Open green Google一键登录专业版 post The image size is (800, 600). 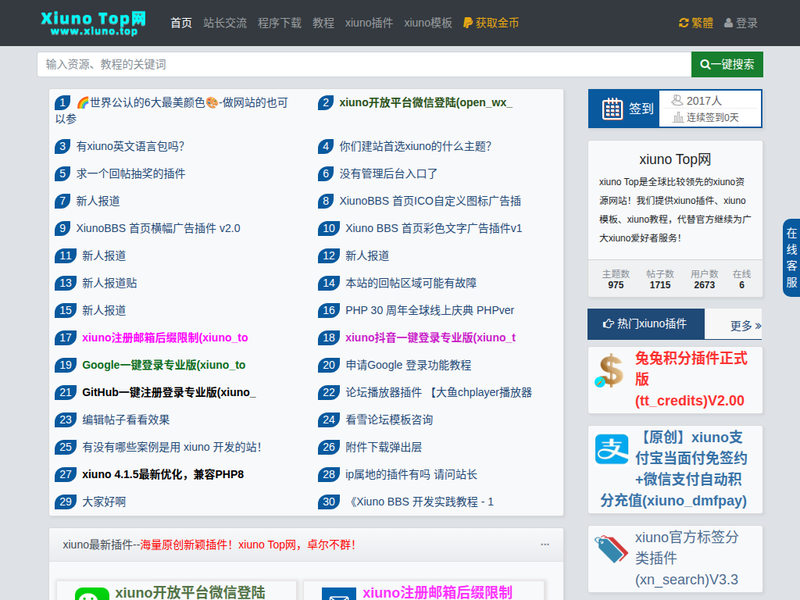164,365
